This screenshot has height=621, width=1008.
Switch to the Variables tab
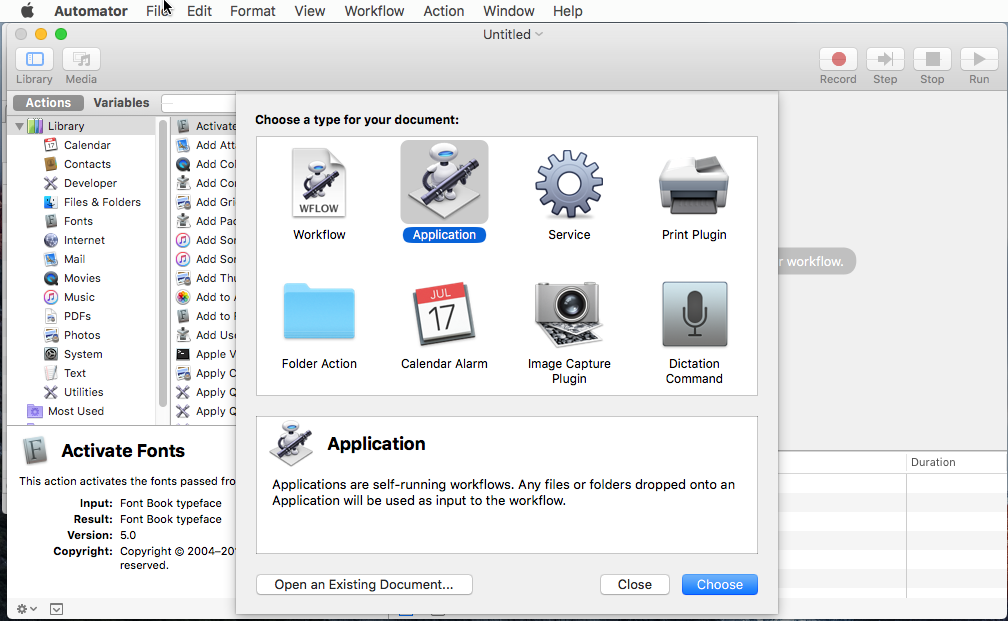[x=121, y=102]
